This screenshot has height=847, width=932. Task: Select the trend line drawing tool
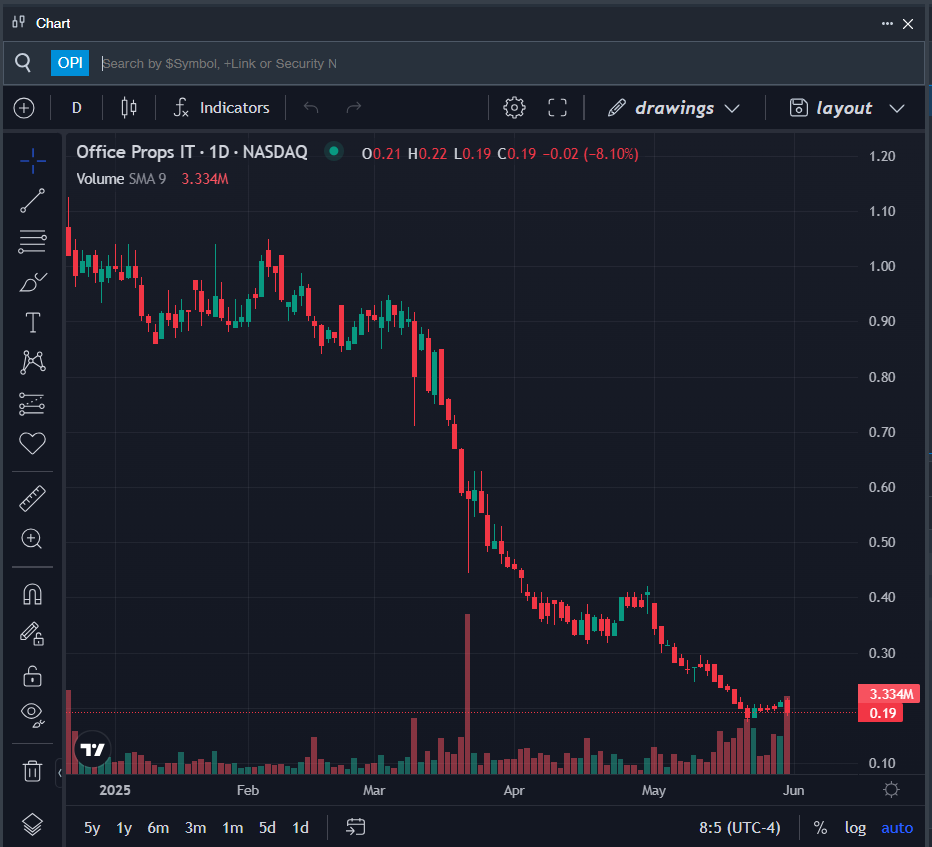[33, 200]
